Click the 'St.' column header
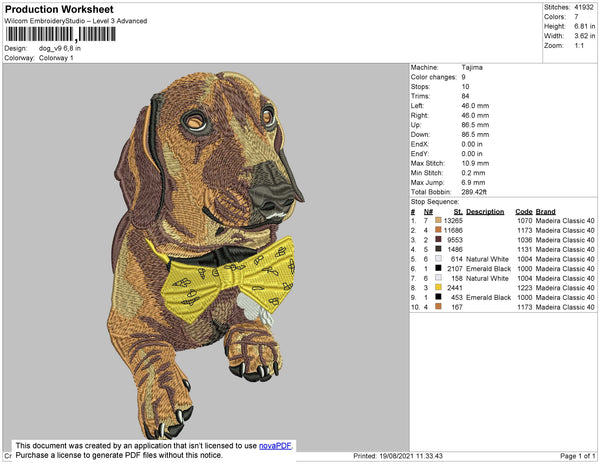The image size is (600, 464). pos(458,212)
